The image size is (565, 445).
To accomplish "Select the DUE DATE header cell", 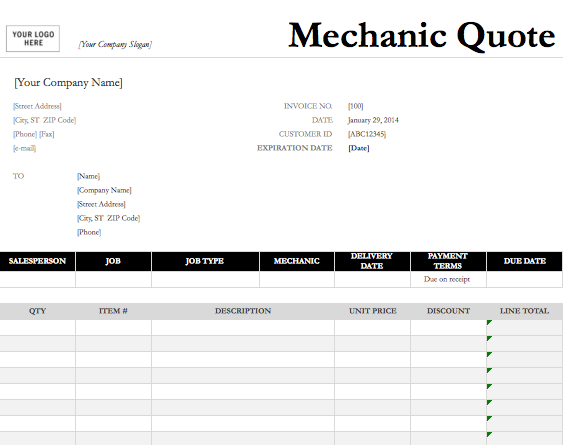I will coord(525,261).
